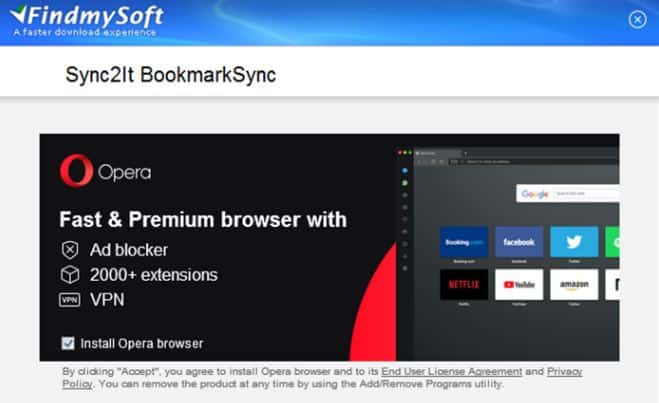Click the Amazon speed dial tile

(x=574, y=284)
